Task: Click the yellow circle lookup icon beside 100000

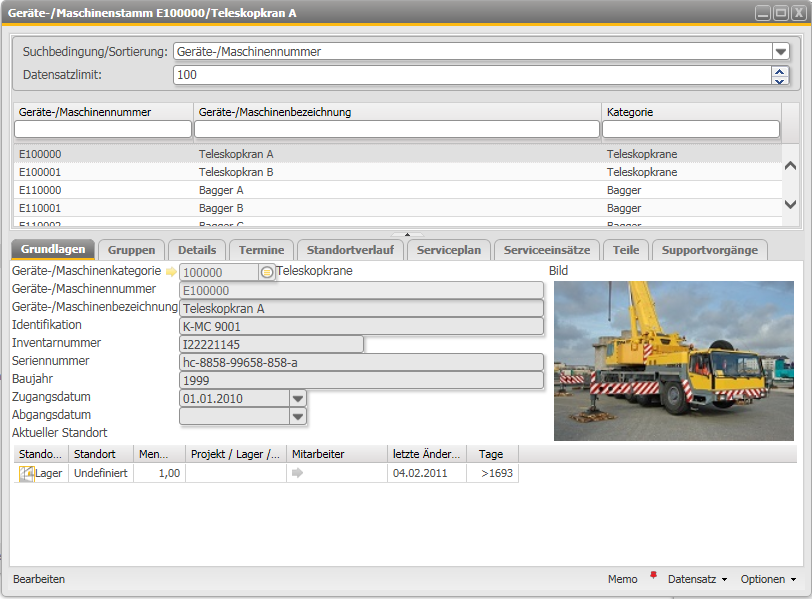Action: (266, 272)
